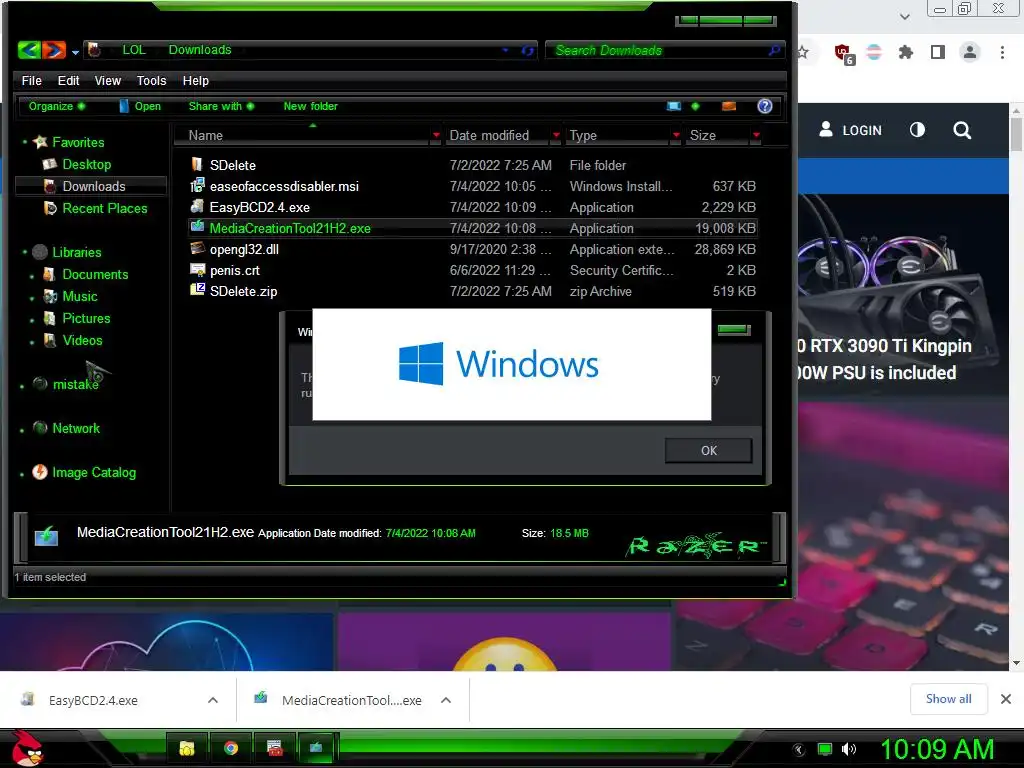Screen dimensions: 1024x768
Task: Click the Chrome taskbar icon
Action: coord(231,748)
